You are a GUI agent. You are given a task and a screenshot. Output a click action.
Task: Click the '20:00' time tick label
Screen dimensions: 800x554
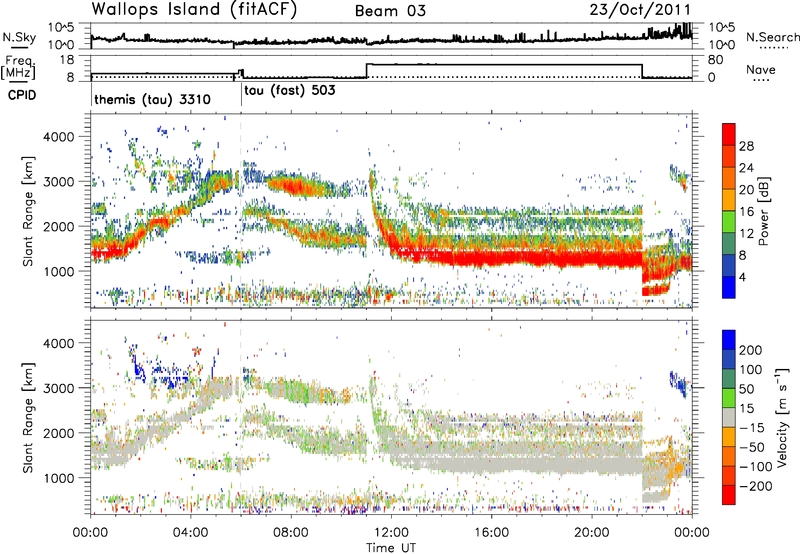(x=591, y=533)
